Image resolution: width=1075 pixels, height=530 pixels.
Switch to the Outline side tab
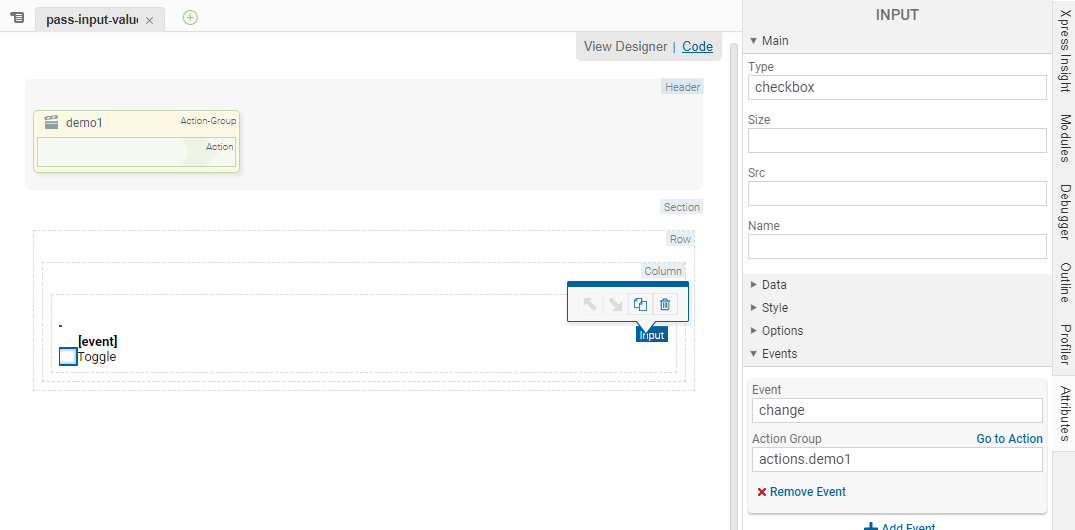[1065, 282]
